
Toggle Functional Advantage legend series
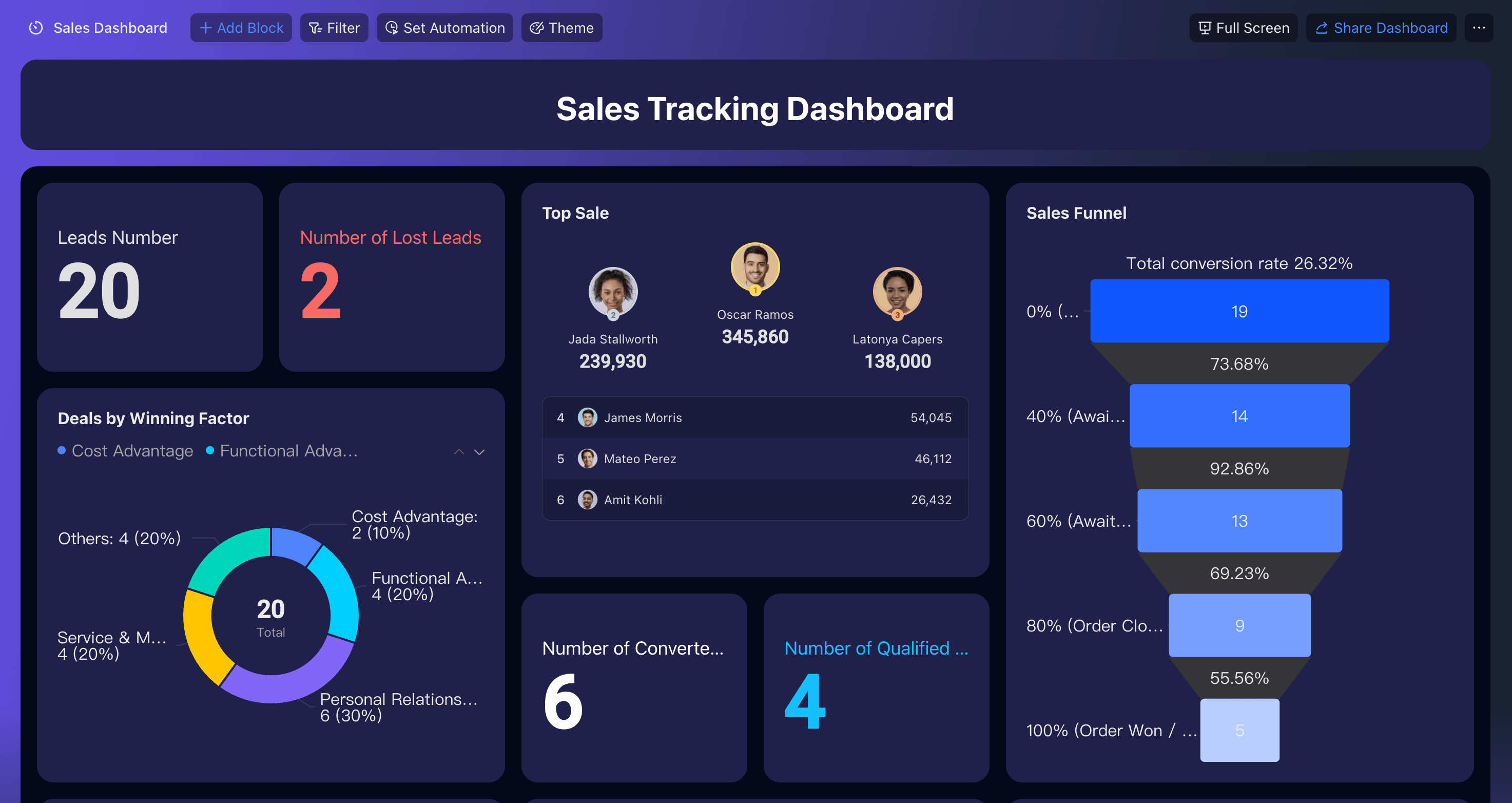(x=282, y=451)
